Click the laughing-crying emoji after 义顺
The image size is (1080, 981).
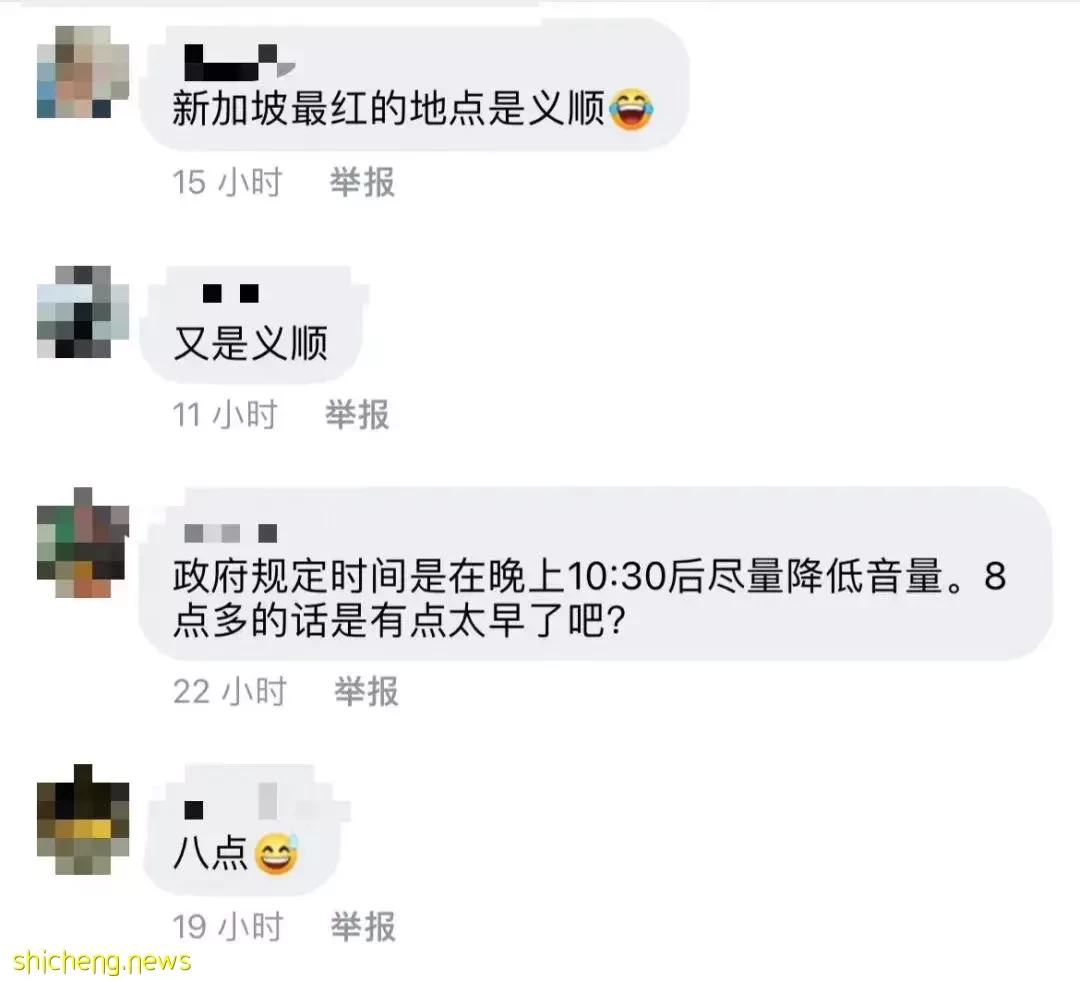[632, 109]
